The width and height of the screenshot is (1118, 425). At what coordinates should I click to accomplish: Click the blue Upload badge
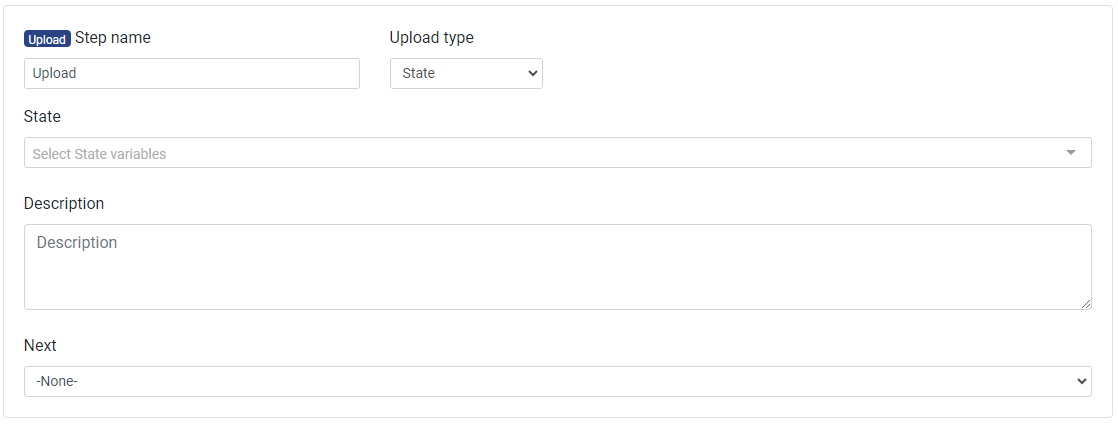point(47,39)
